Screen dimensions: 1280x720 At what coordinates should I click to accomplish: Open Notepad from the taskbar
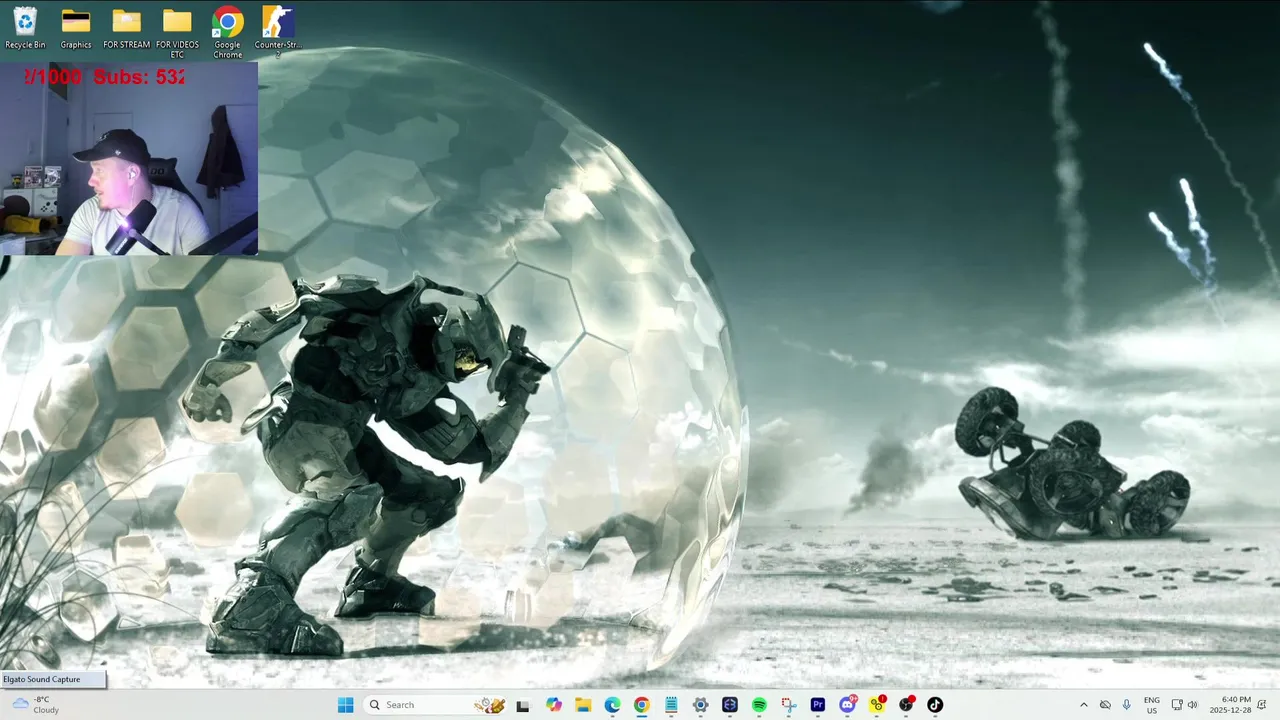671,705
